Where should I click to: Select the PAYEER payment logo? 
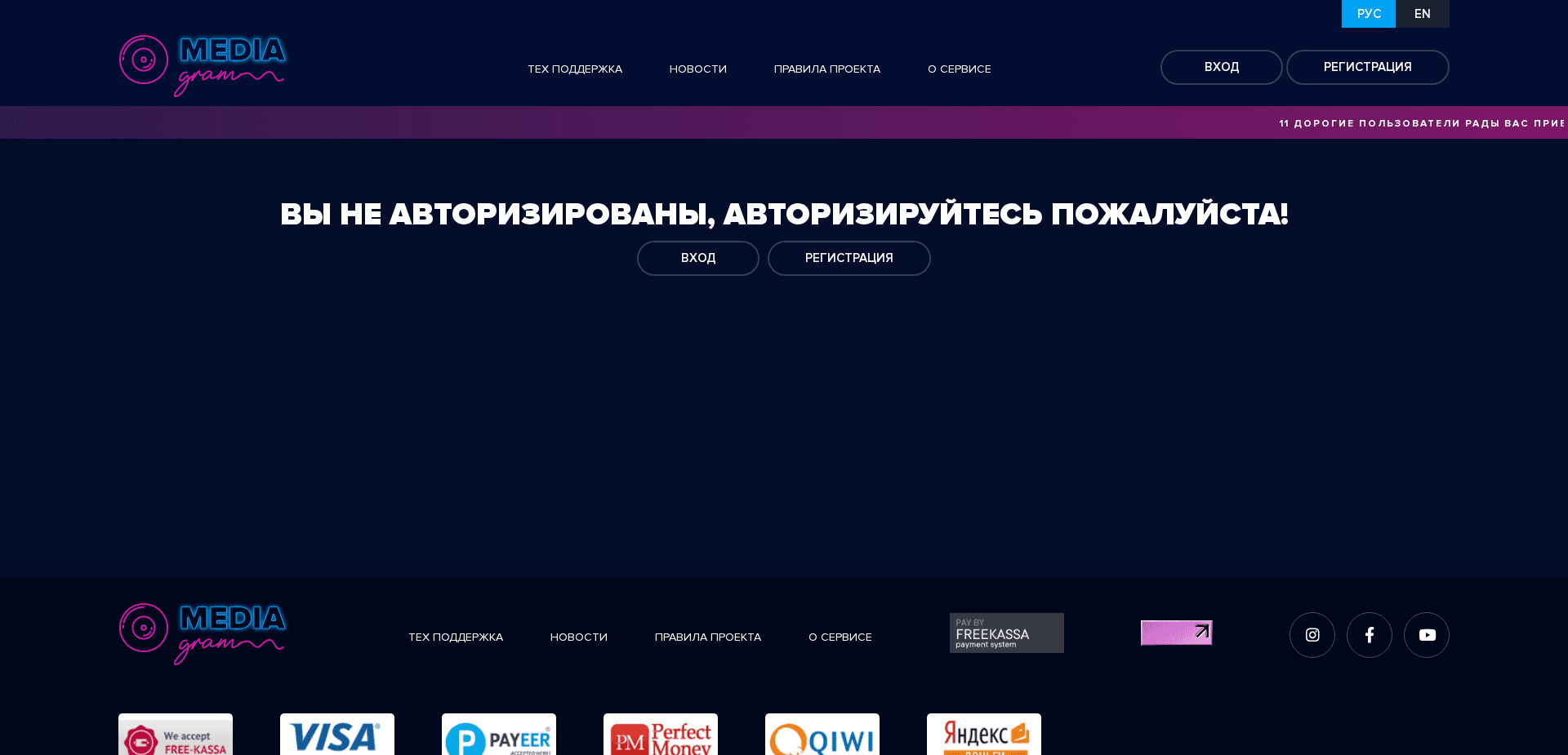[498, 737]
